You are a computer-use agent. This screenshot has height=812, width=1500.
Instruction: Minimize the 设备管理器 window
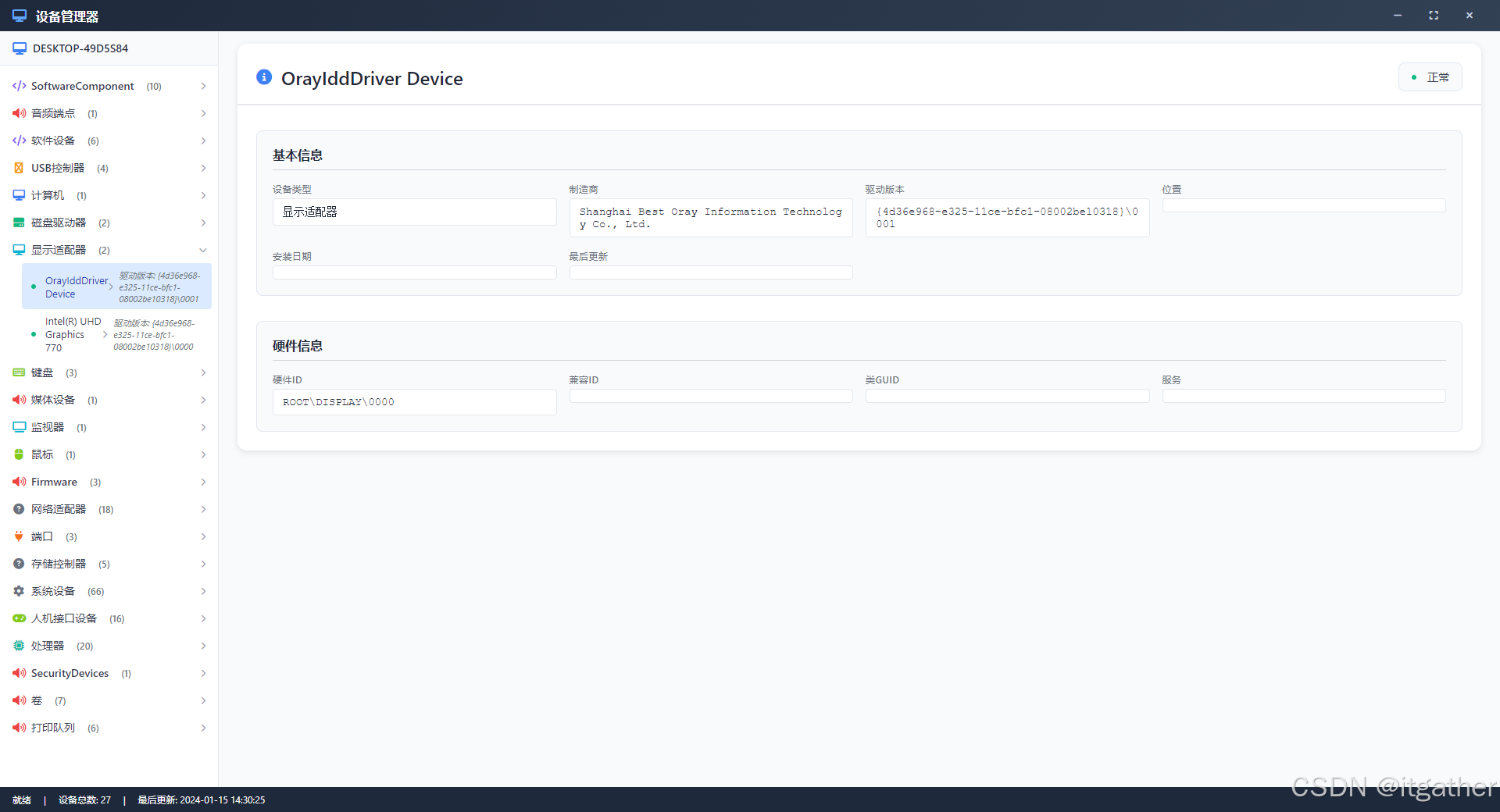coord(1398,16)
